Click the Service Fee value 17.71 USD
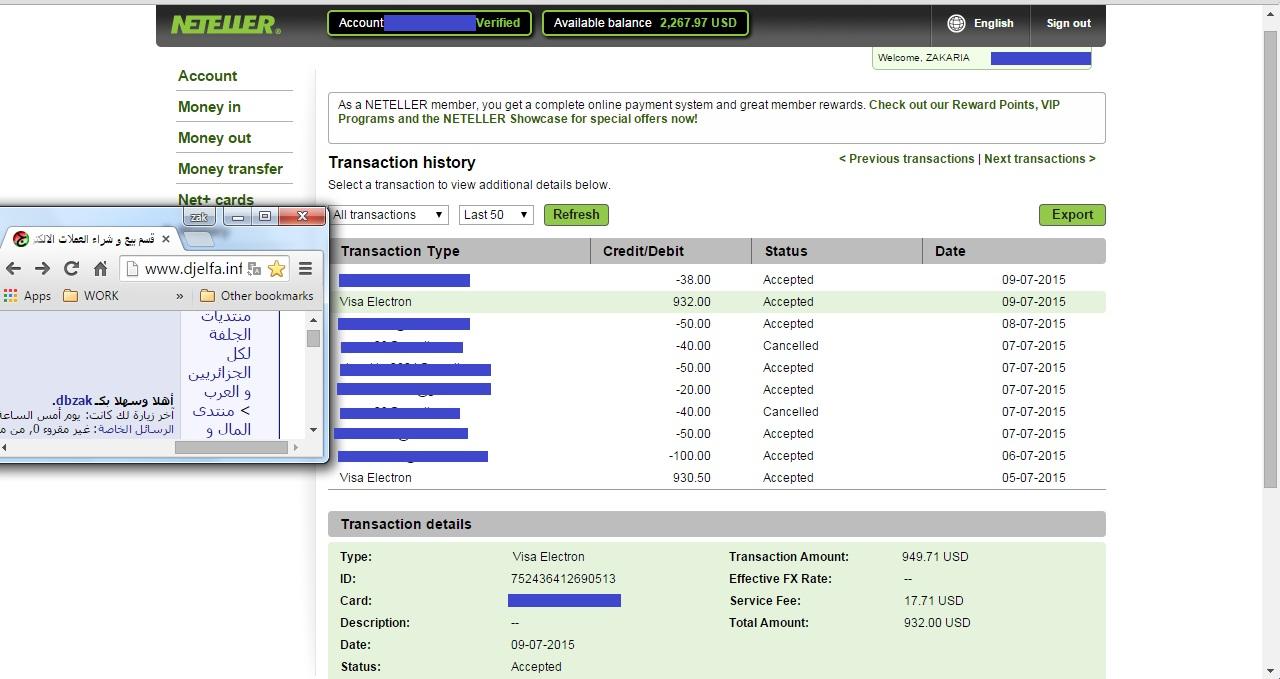The width and height of the screenshot is (1280, 679). (934, 601)
